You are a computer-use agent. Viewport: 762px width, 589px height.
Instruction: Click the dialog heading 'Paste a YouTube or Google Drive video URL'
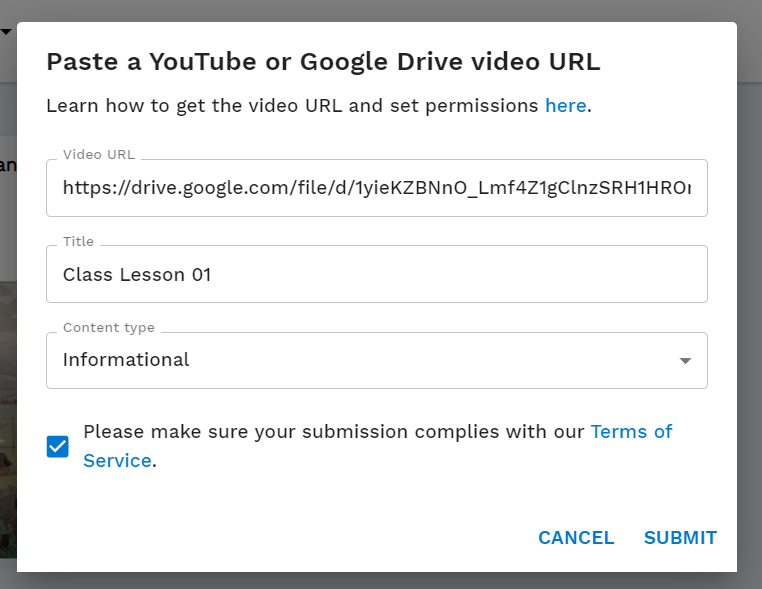(323, 62)
